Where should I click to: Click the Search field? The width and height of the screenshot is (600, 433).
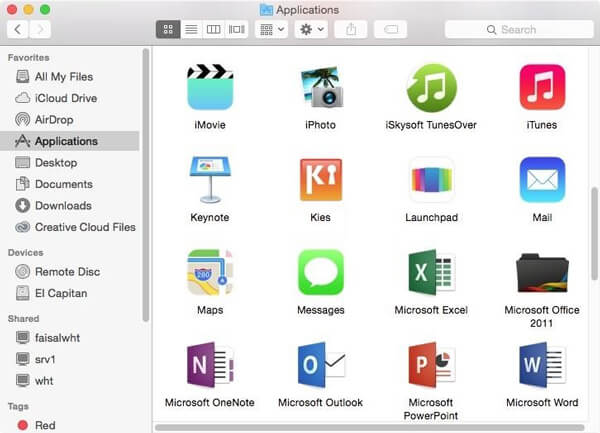(518, 30)
